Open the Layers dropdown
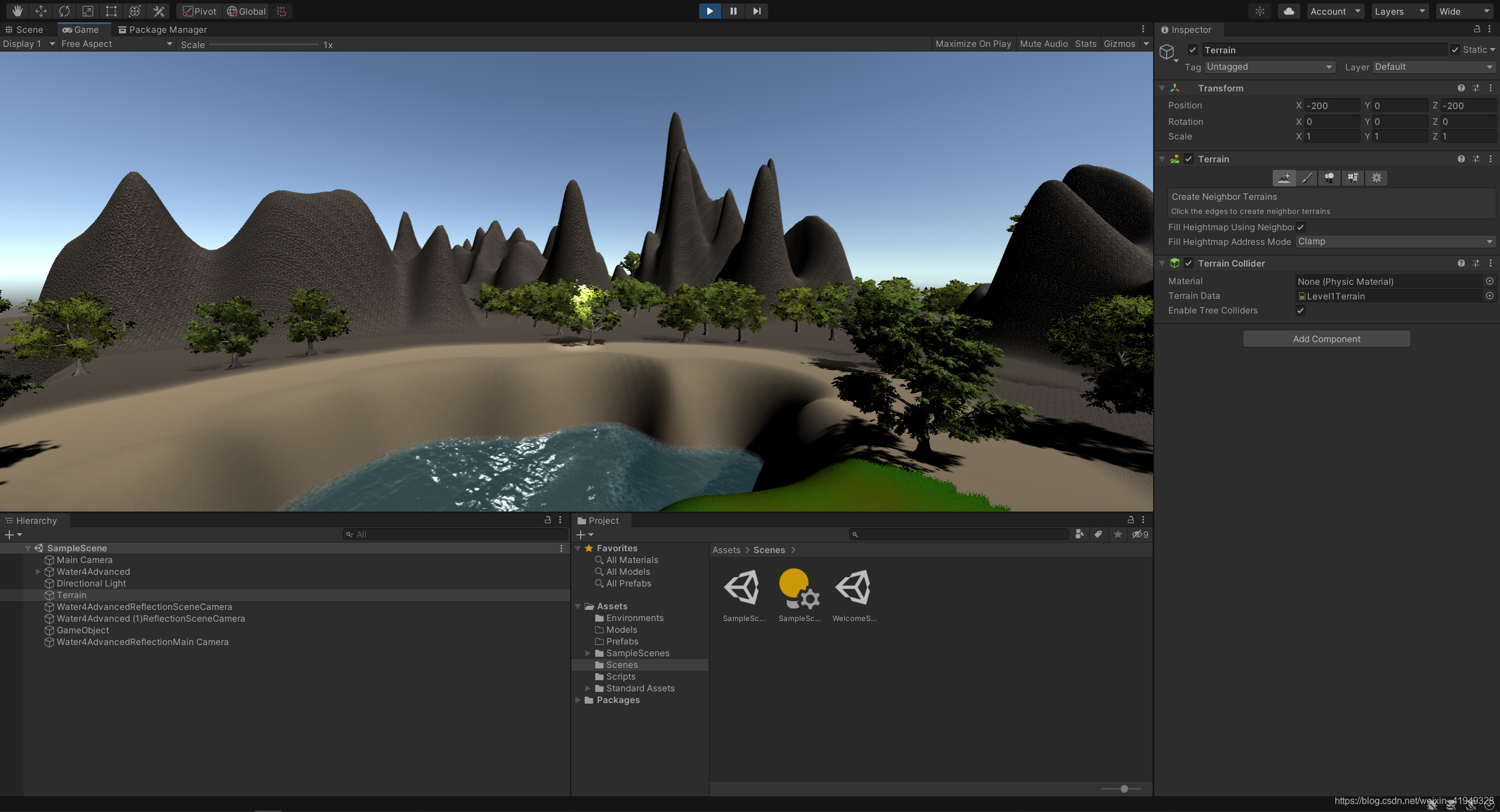Screen dimensions: 1500x812 (1399, 11)
